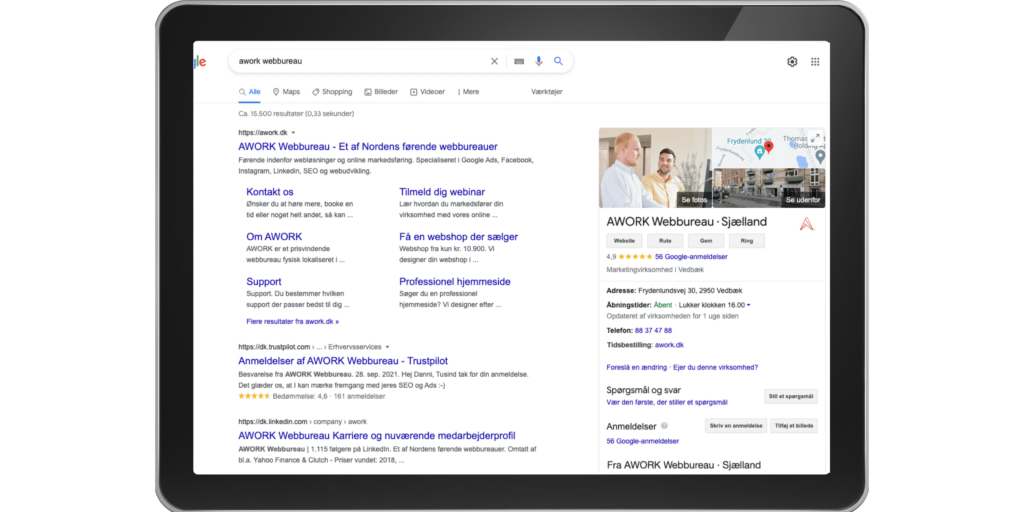Click the info icon beside Anmeldelser
The image size is (1024, 512).
pos(664,426)
